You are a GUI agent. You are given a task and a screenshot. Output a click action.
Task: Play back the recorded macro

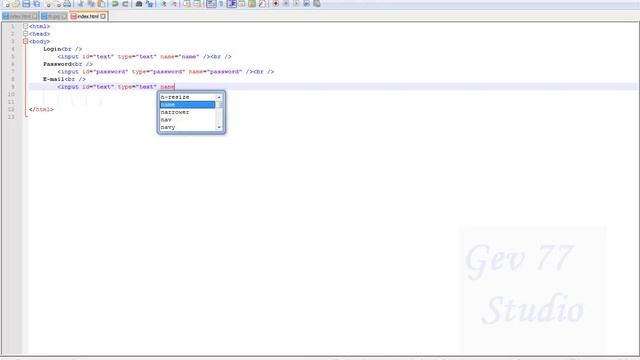296,4
